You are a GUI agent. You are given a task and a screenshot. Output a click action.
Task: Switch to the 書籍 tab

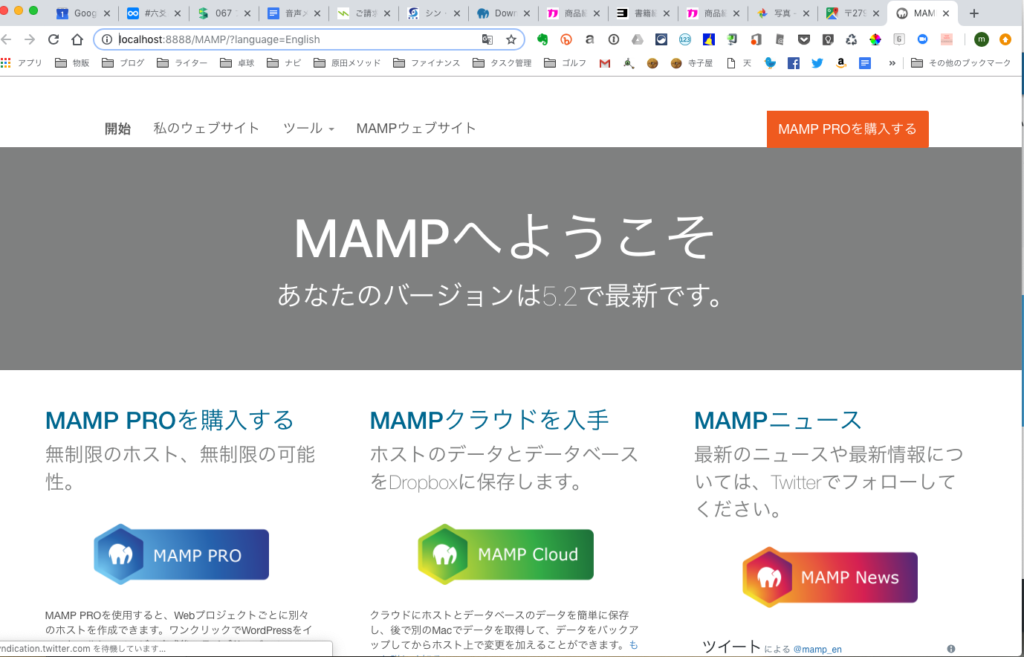[641, 13]
